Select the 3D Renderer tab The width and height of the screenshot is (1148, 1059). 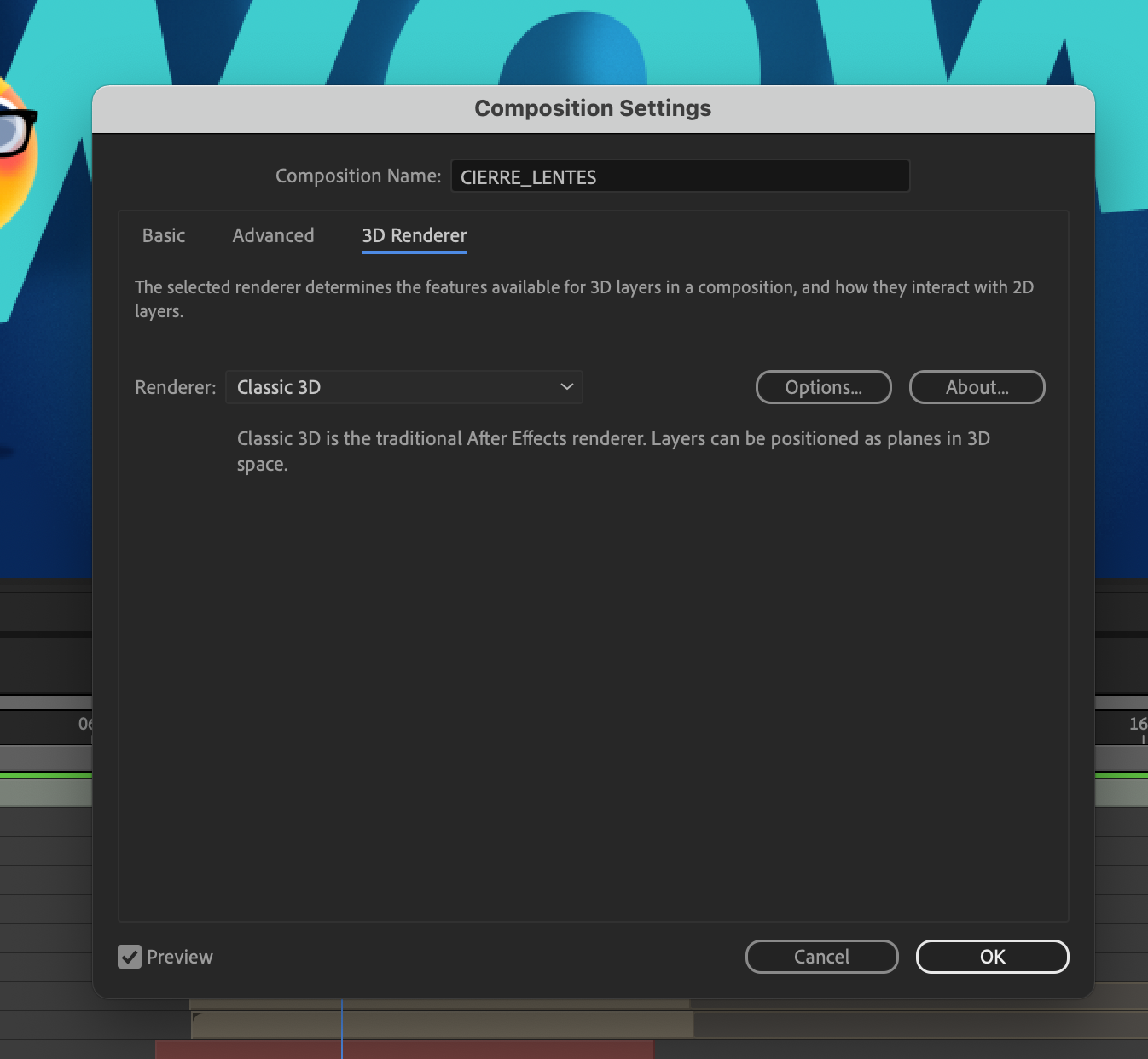414,235
